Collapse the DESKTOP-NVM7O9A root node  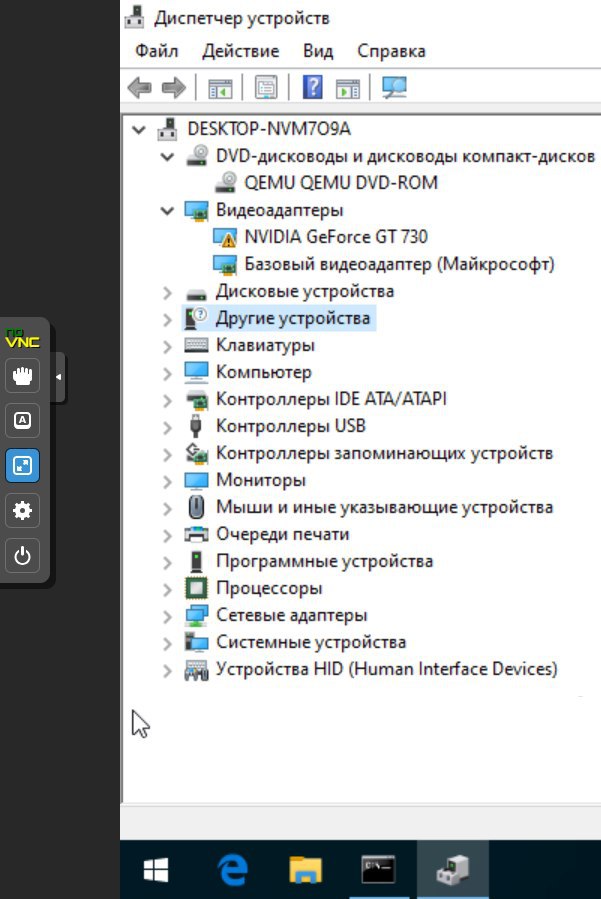[x=139, y=130]
